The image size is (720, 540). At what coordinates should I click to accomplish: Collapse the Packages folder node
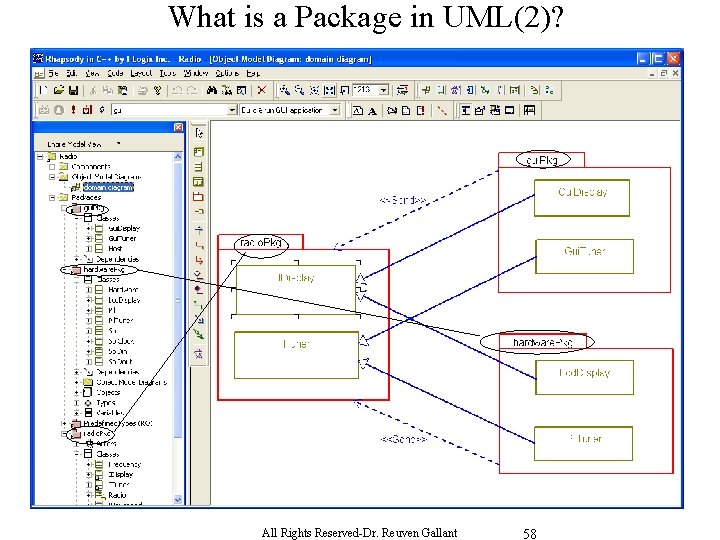52,197
